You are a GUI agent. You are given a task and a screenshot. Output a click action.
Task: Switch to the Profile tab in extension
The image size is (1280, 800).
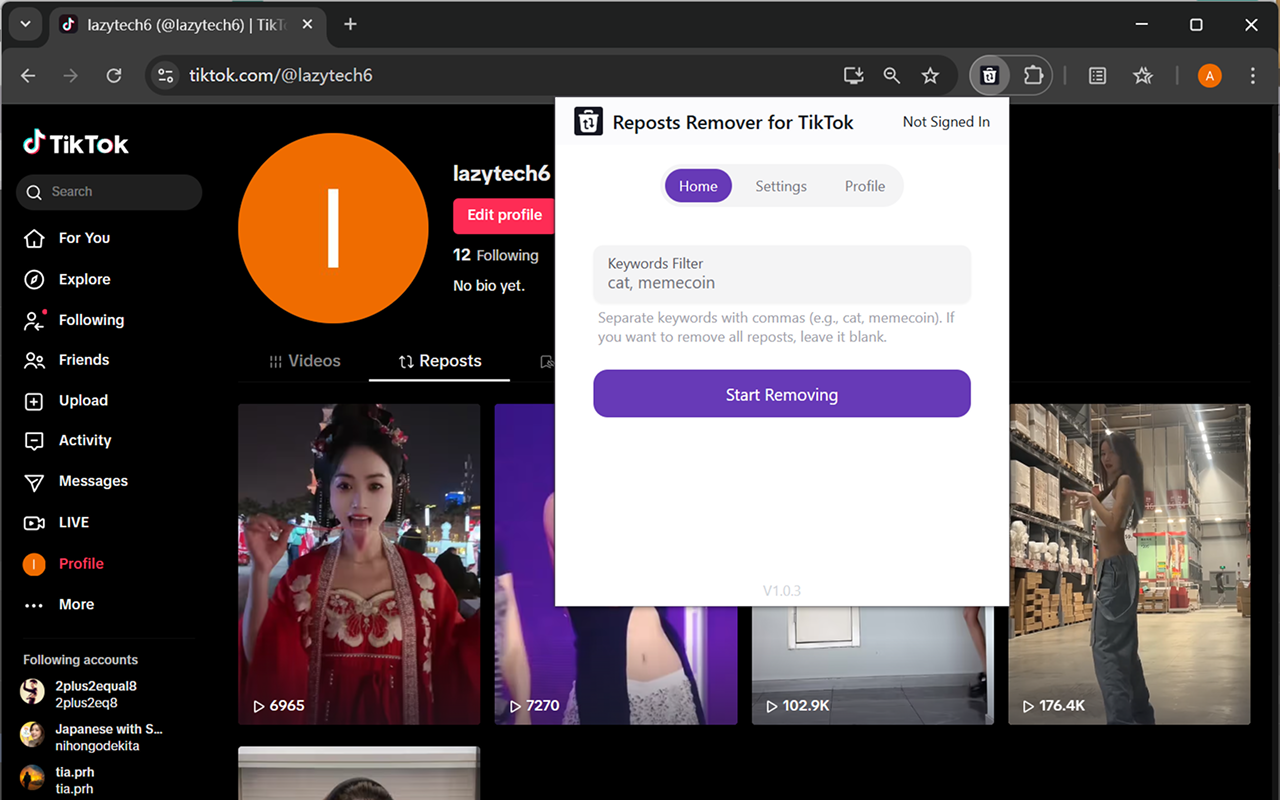click(x=864, y=186)
